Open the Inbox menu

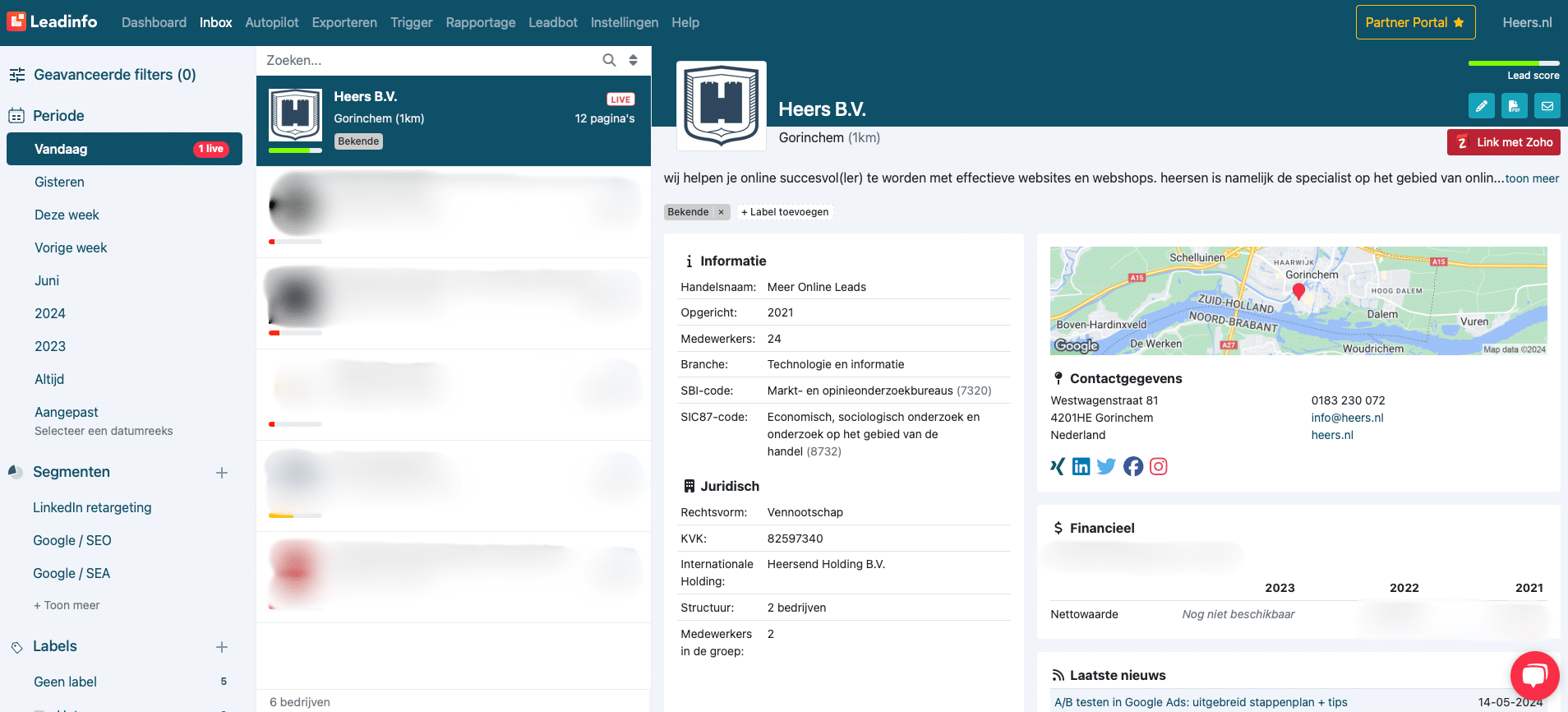tap(215, 22)
